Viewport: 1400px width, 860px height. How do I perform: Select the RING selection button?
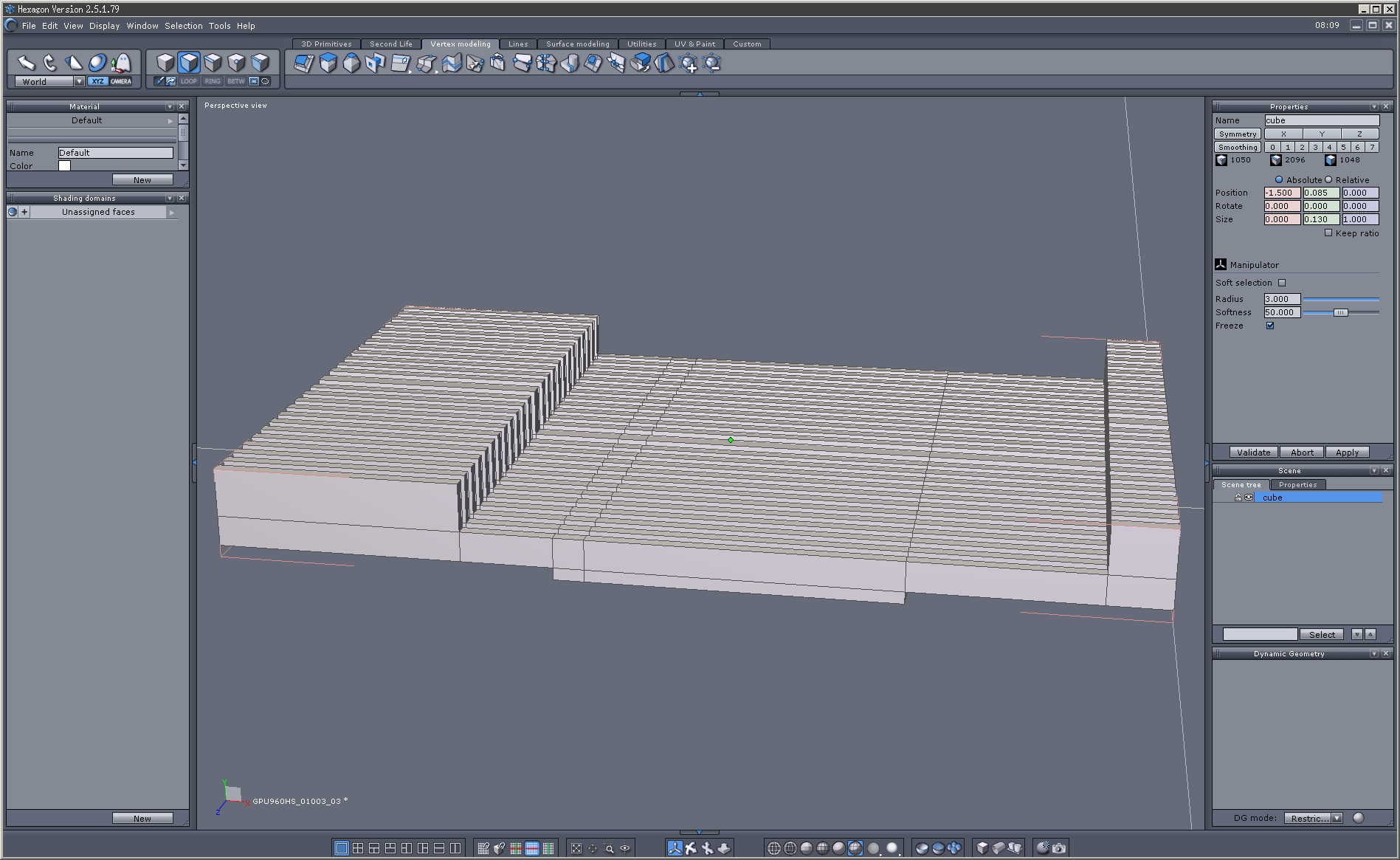coord(213,81)
